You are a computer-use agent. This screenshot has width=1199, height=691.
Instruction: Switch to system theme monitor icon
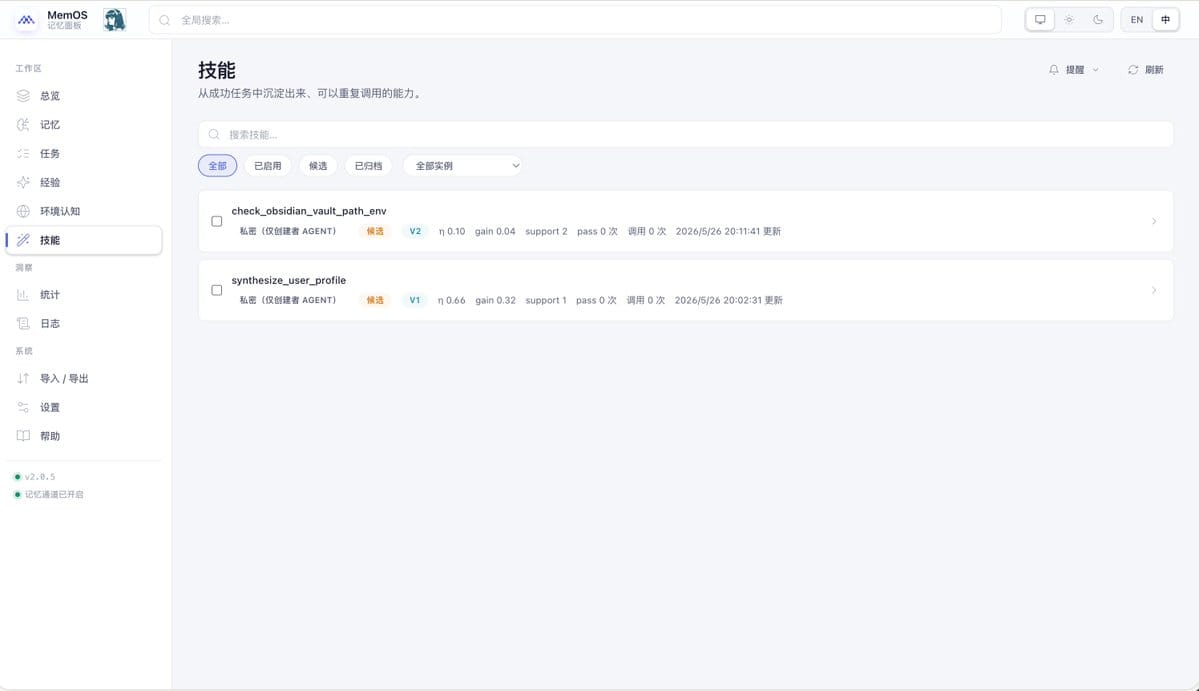tap(1040, 20)
